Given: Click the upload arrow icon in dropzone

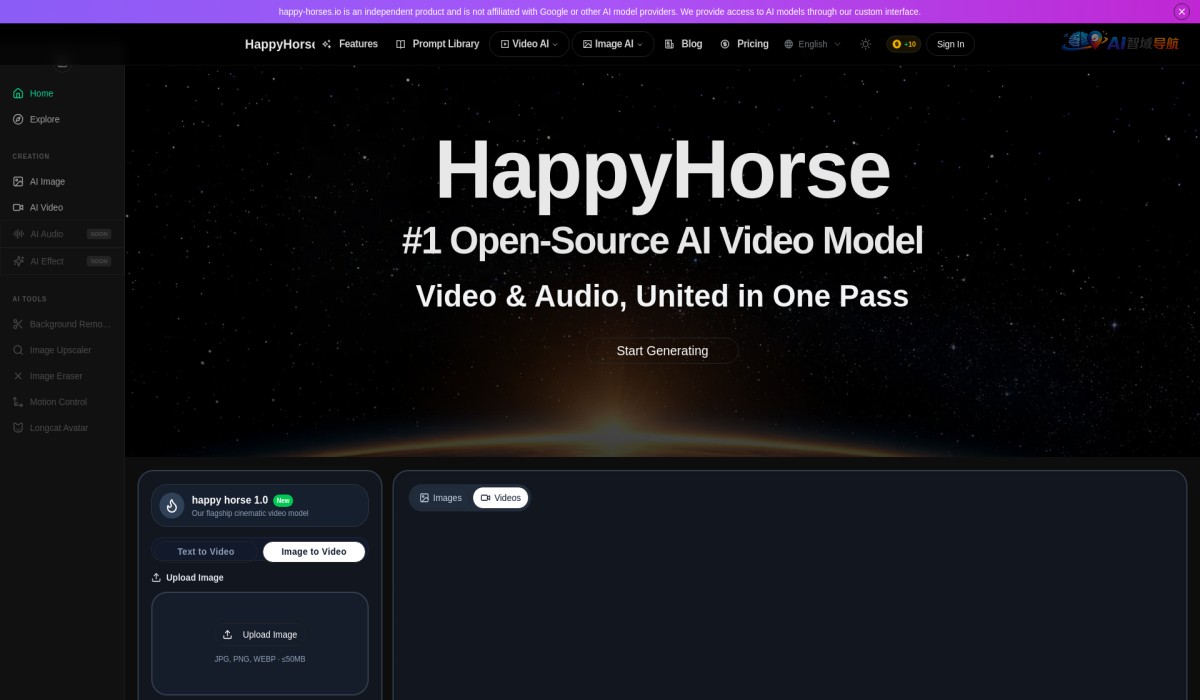Looking at the screenshot, I should point(228,634).
